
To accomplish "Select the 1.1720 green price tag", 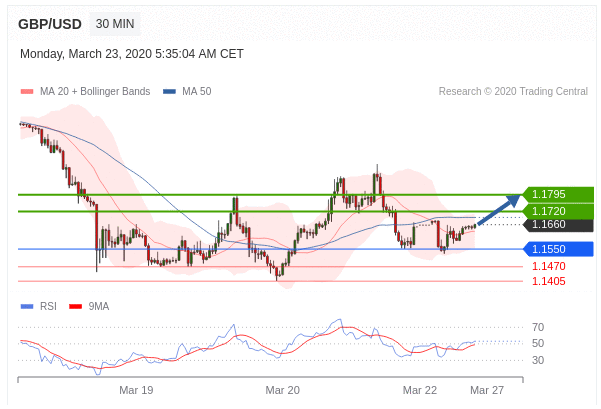I will pyautogui.click(x=557, y=211).
